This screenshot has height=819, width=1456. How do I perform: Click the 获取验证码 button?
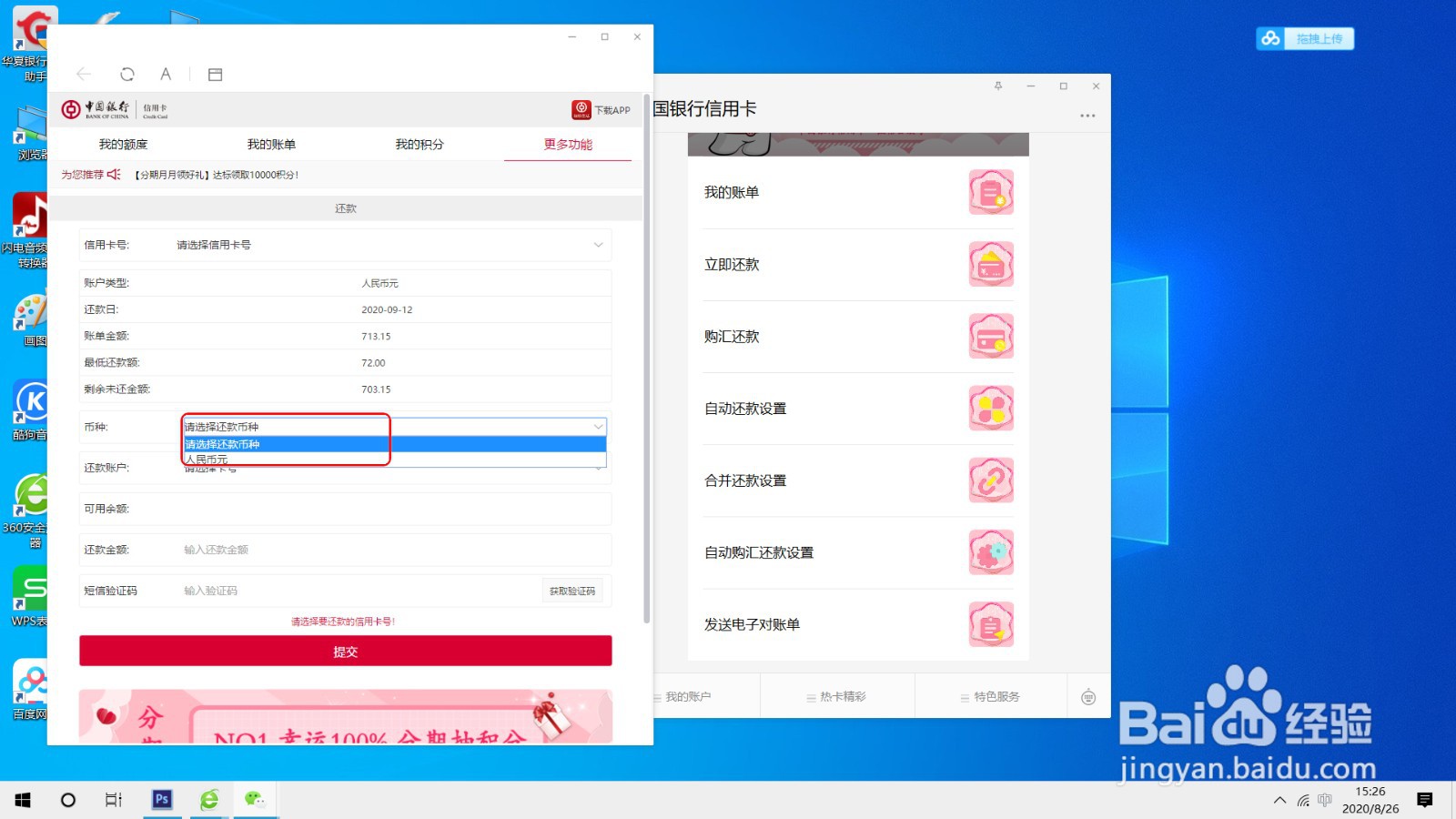click(x=571, y=590)
